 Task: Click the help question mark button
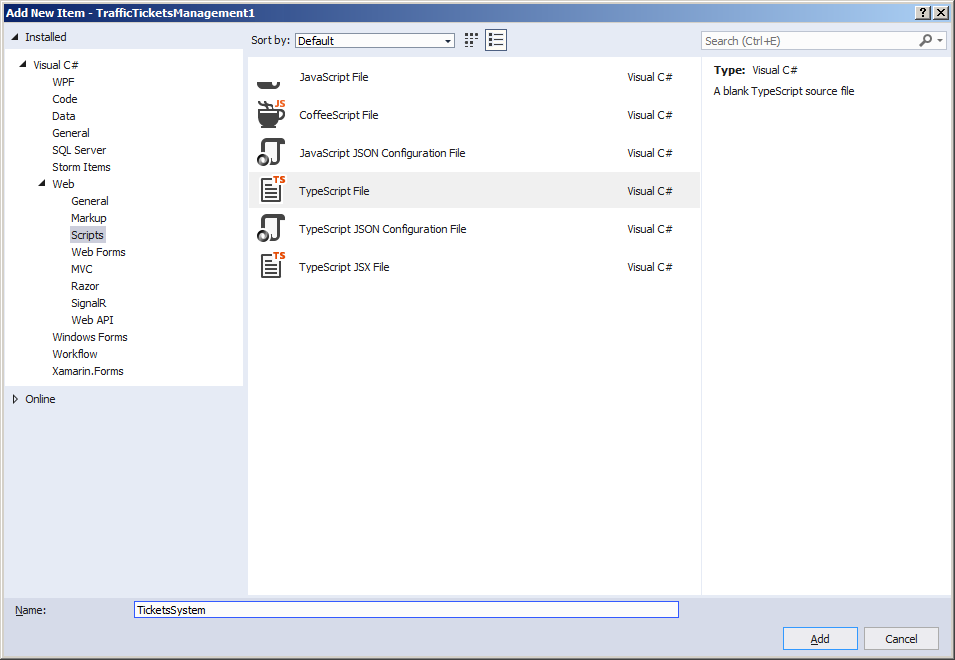pyautogui.click(x=923, y=13)
